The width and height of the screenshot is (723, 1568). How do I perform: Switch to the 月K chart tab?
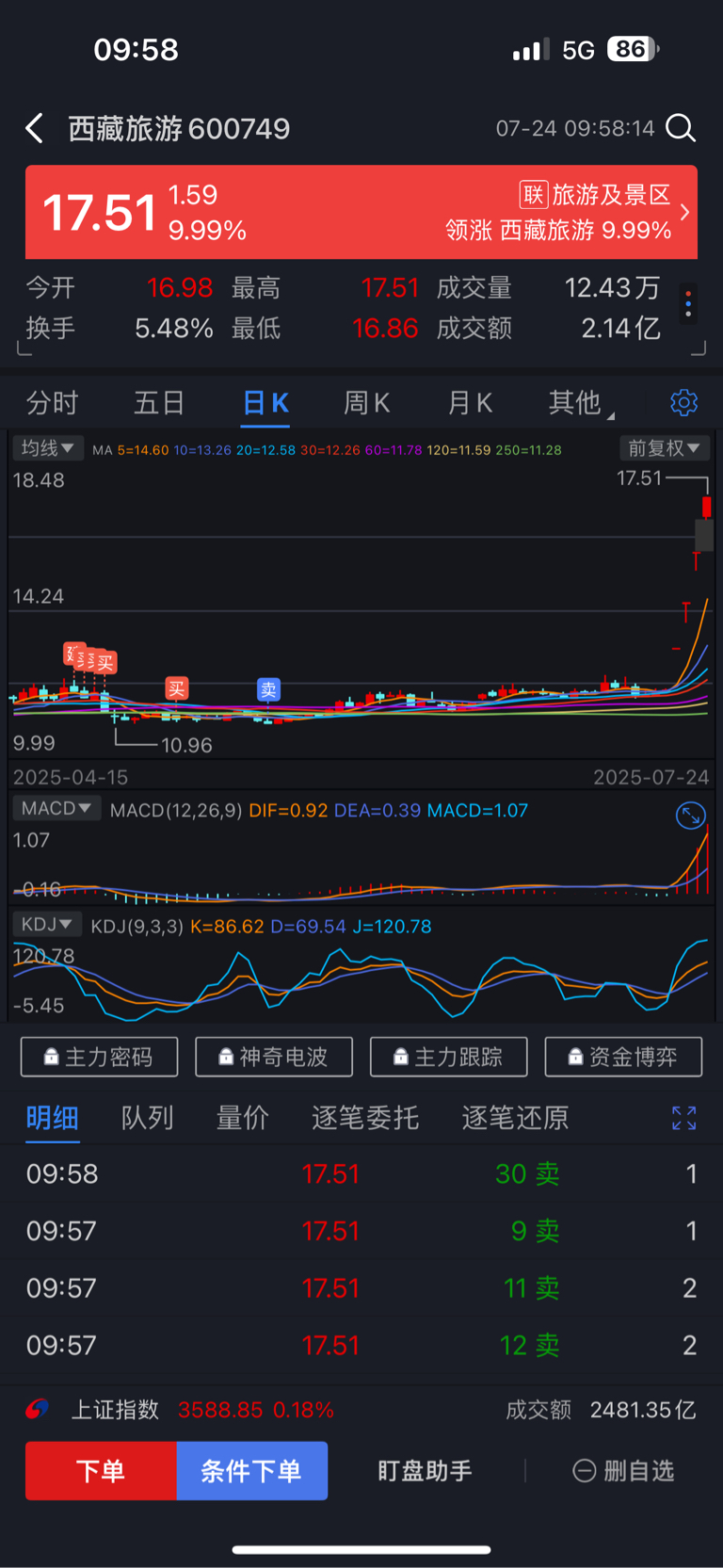click(x=469, y=403)
